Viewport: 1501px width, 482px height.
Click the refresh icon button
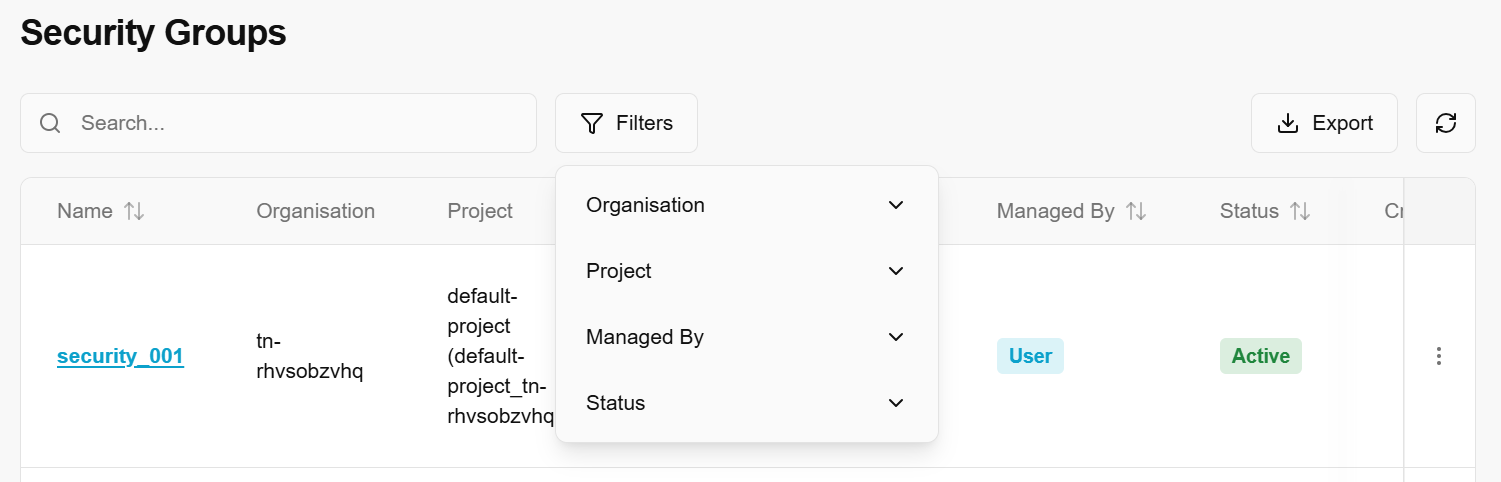(1445, 123)
